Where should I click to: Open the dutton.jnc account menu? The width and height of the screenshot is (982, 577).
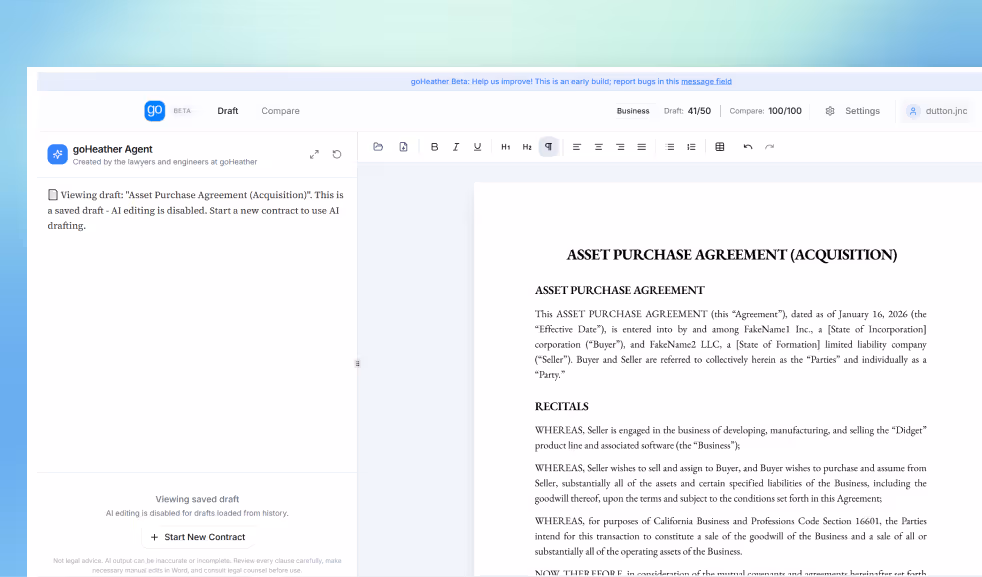(936, 111)
